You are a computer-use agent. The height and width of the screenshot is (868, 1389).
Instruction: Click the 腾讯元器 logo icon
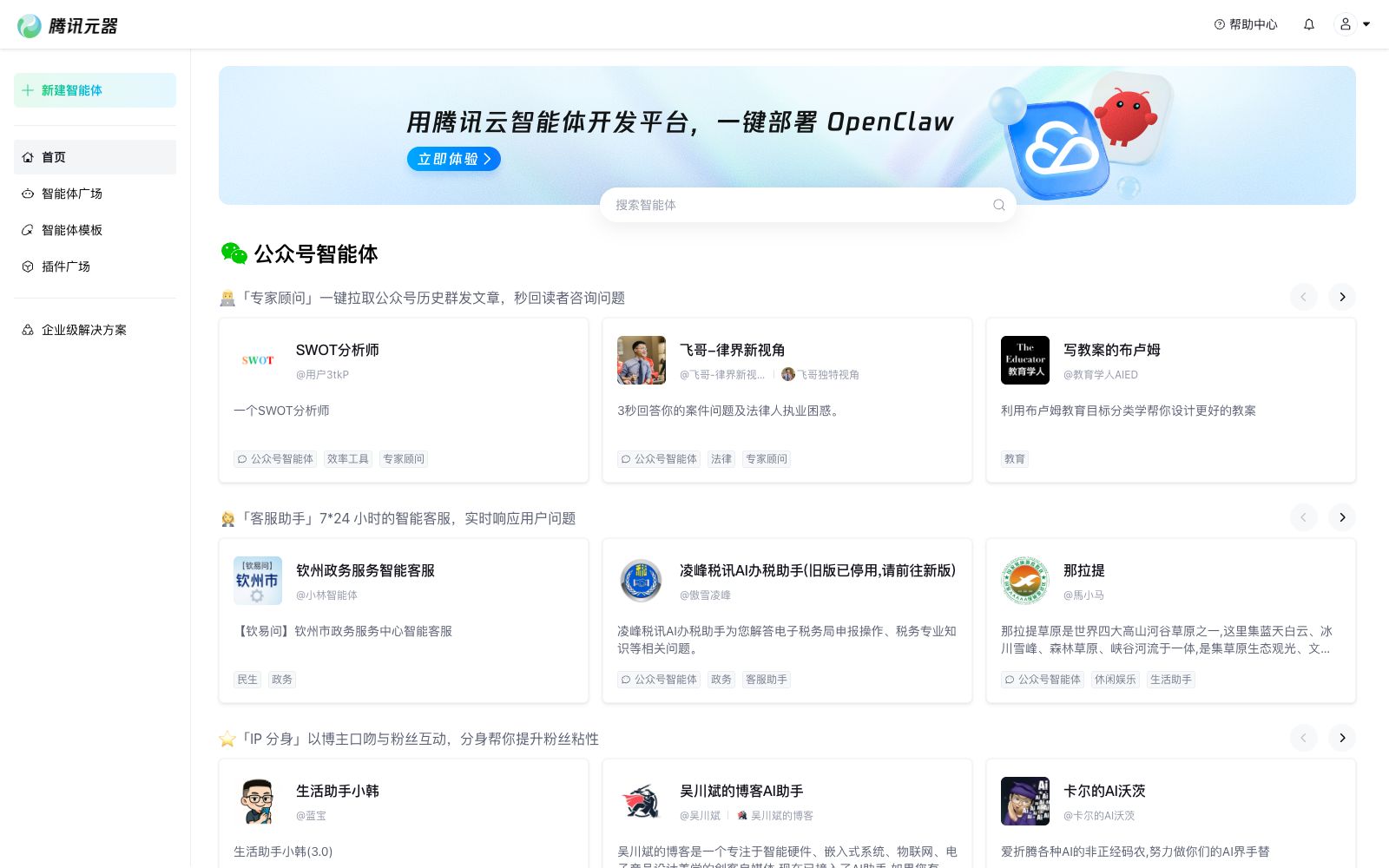click(x=30, y=26)
